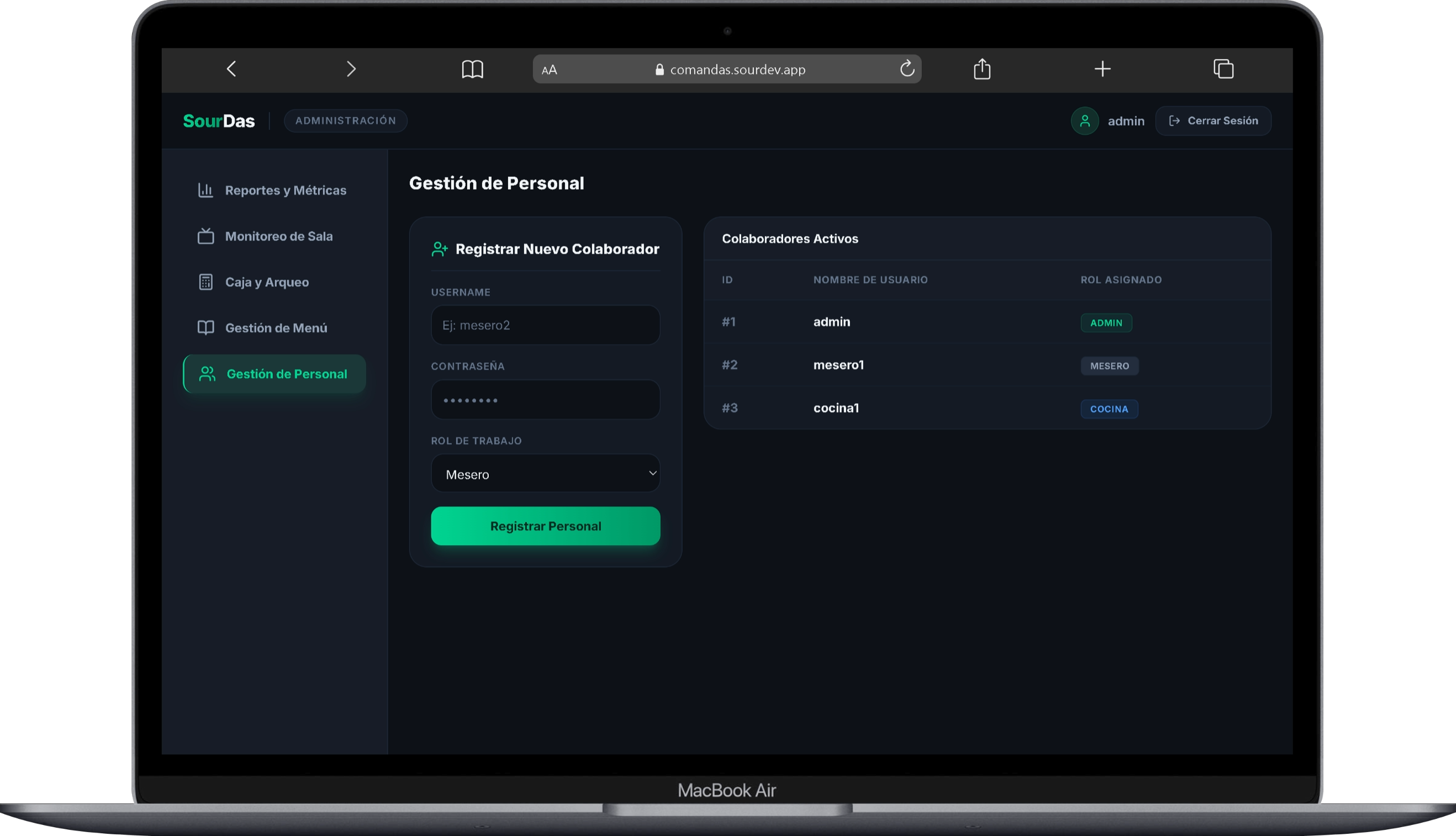
Task: Expand the Rol de Trabajo dropdown
Action: point(545,474)
